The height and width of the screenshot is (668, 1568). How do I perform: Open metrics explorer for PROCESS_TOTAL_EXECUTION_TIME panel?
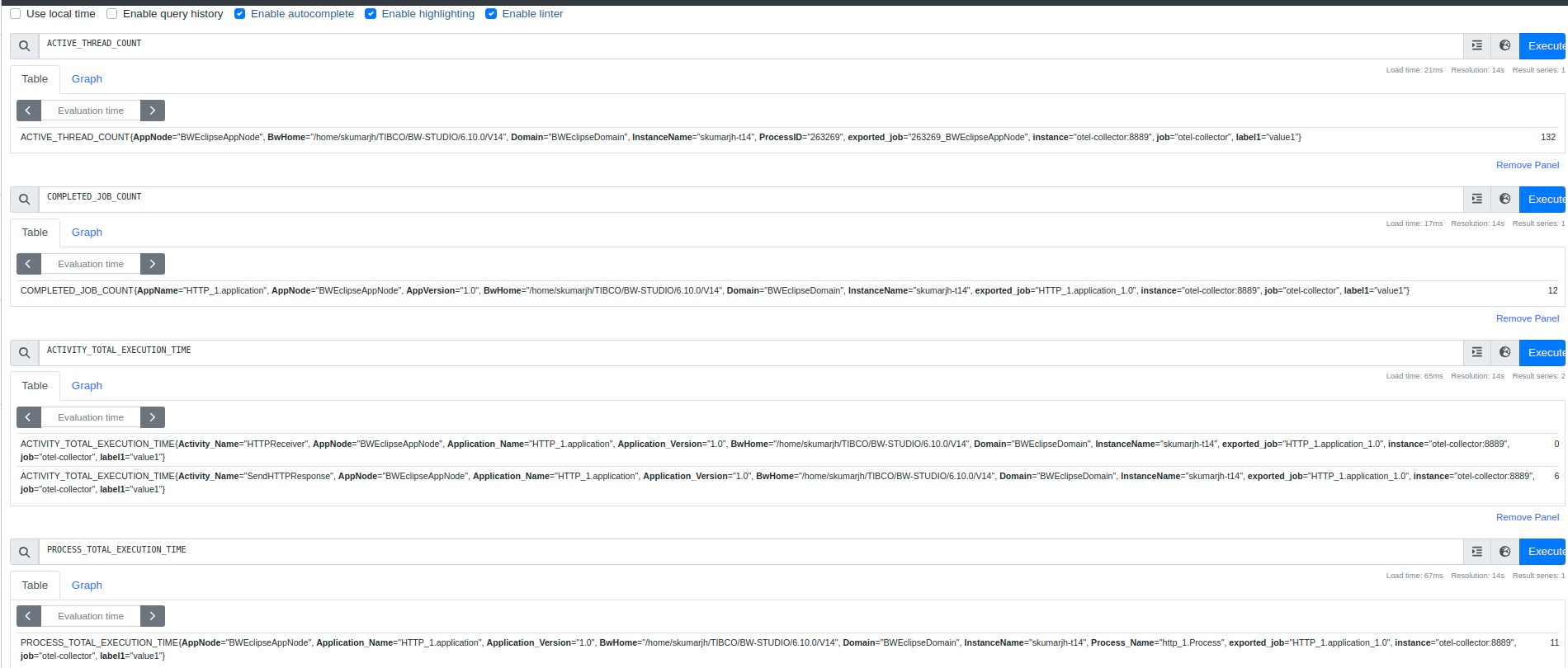[x=1505, y=552]
